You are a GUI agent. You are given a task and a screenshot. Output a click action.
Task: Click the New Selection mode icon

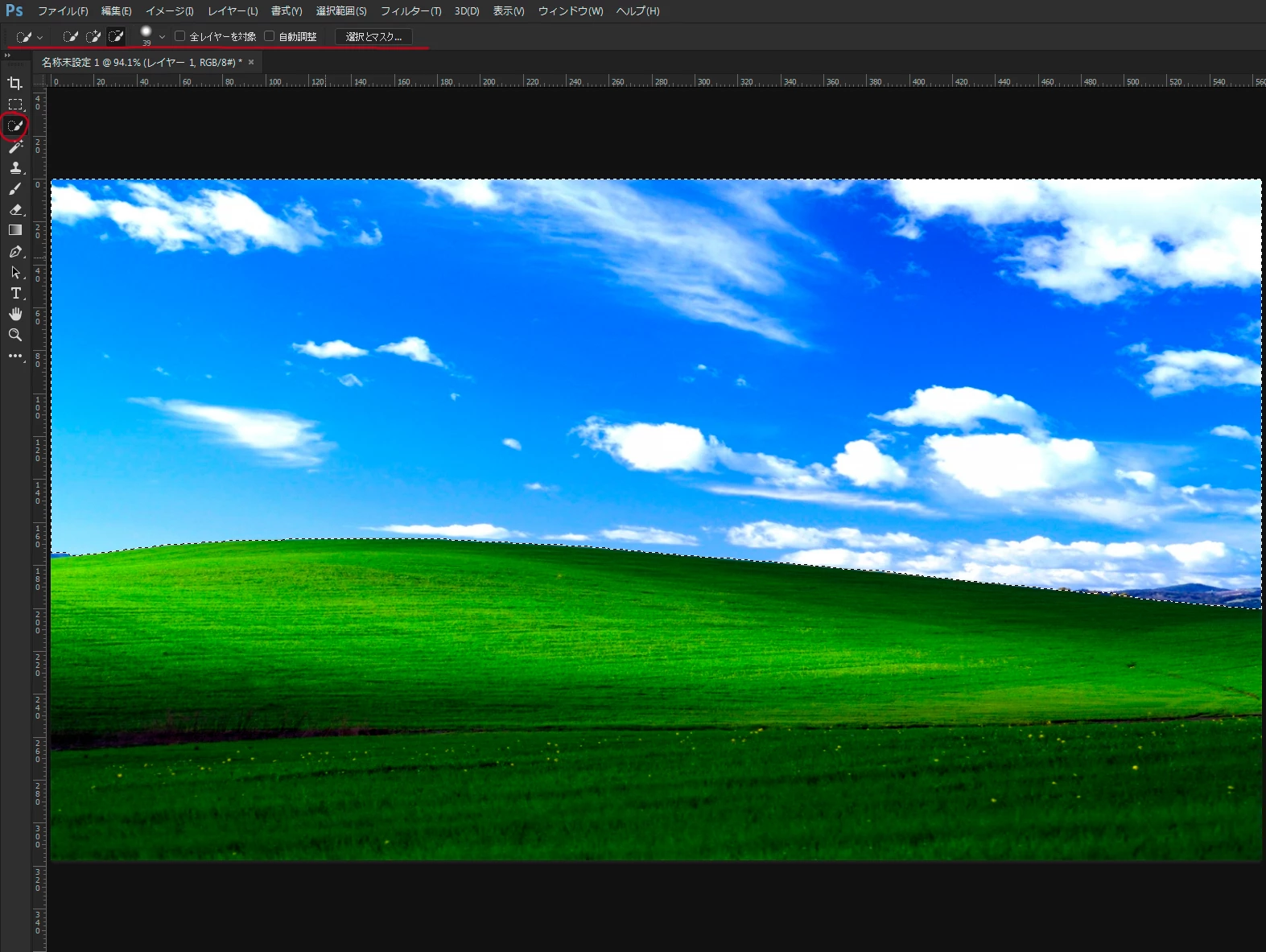pyautogui.click(x=71, y=36)
